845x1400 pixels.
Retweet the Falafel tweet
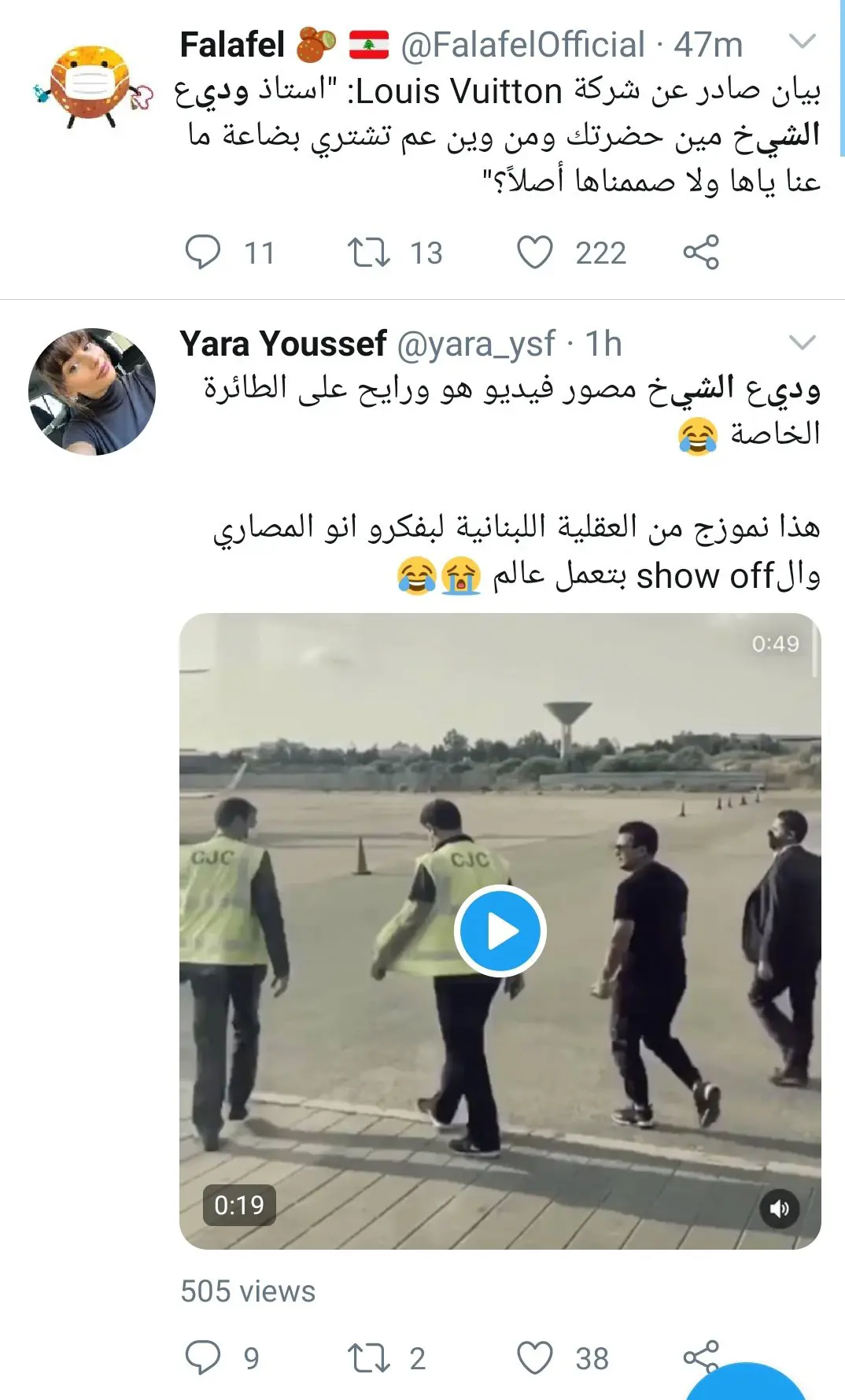click(369, 253)
